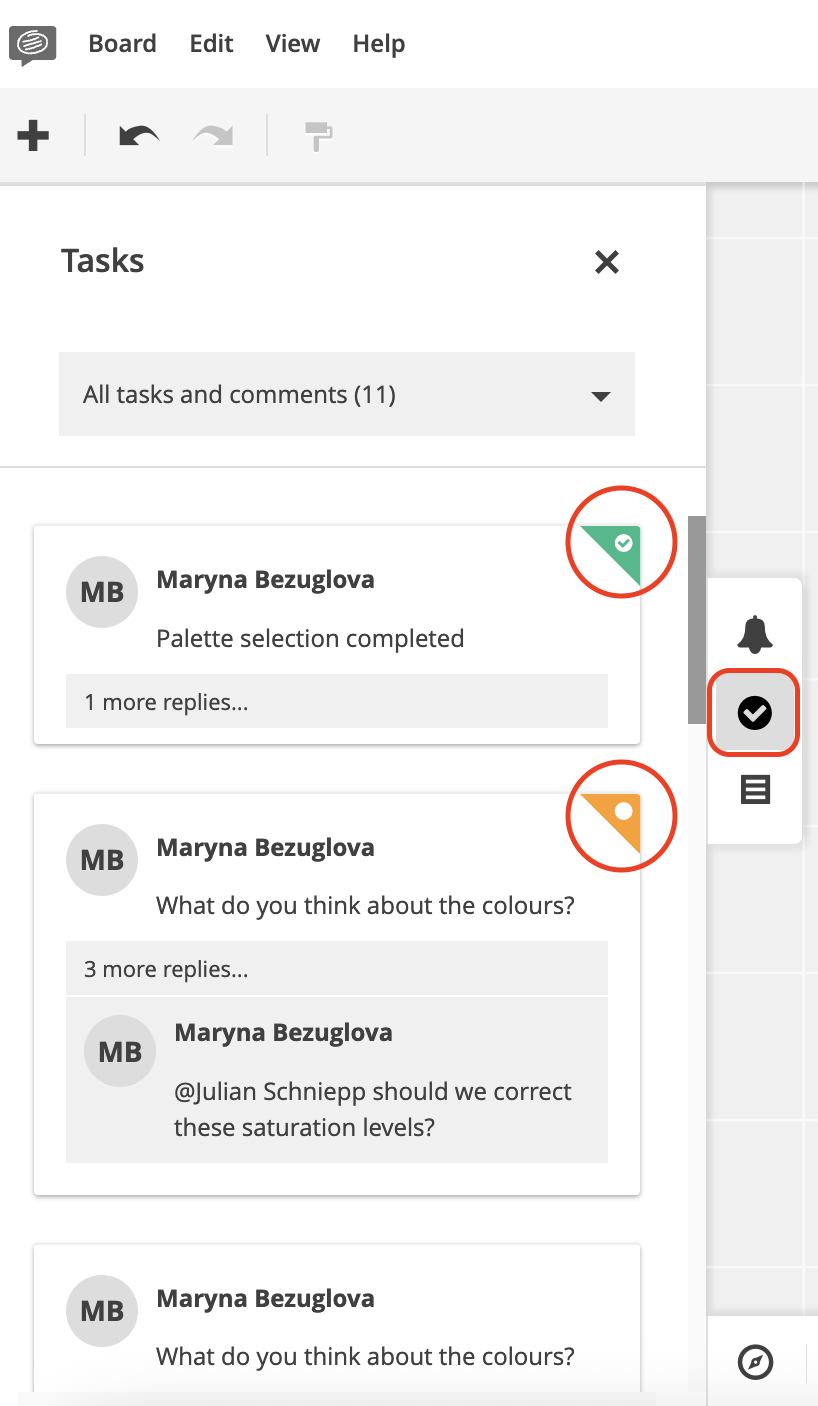Click the compass navigation icon
This screenshot has width=818, height=1406.
coord(755,1361)
